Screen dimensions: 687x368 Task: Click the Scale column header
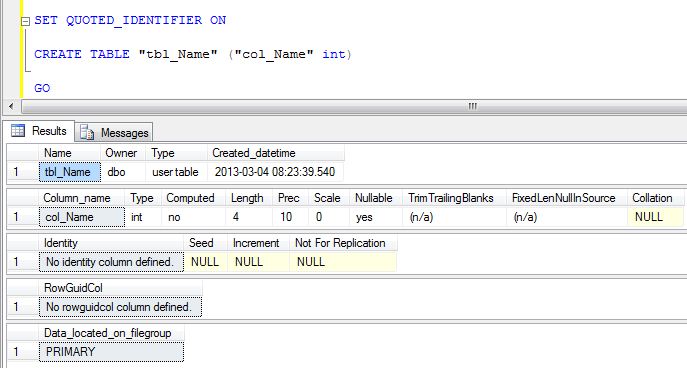(x=329, y=198)
